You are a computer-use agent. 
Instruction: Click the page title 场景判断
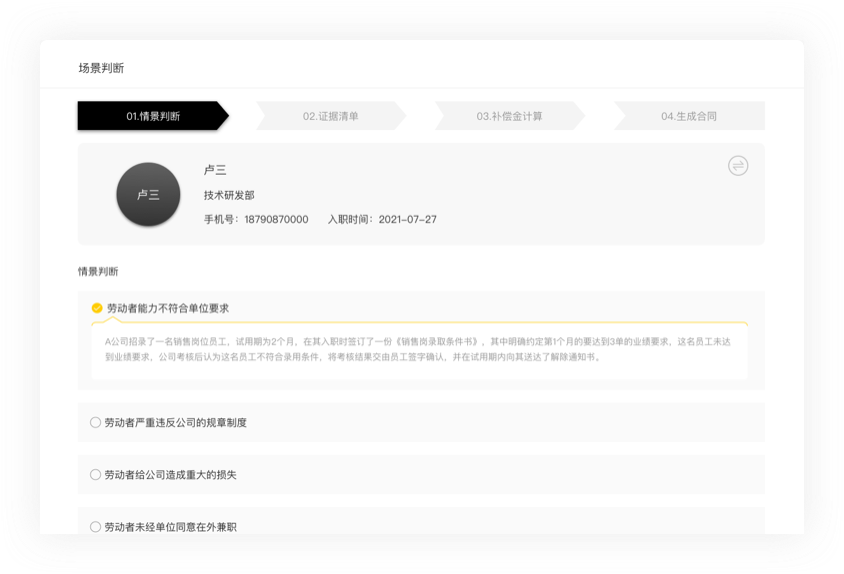(x=101, y=68)
